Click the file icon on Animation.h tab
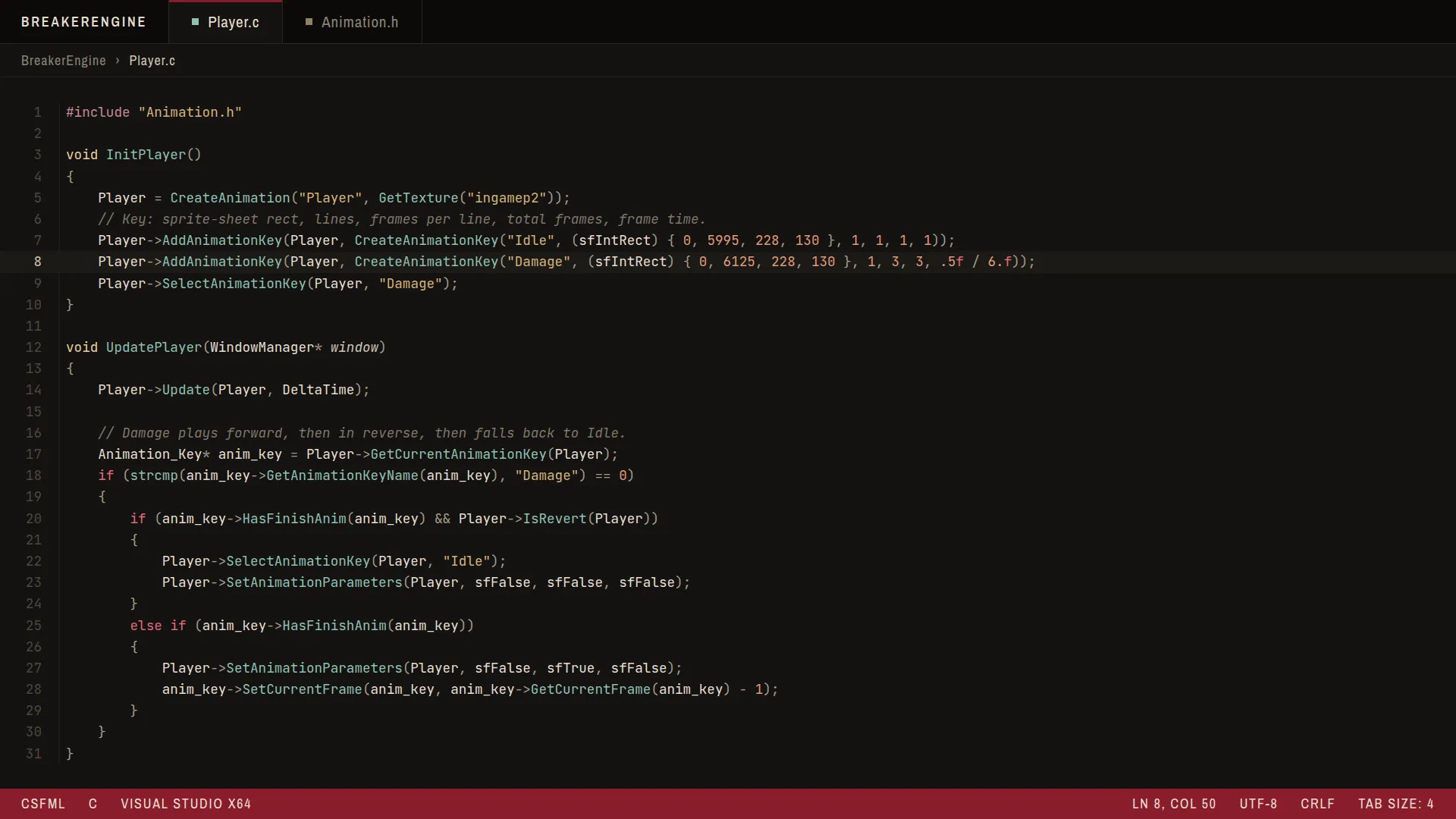The image size is (1456, 819). click(309, 22)
